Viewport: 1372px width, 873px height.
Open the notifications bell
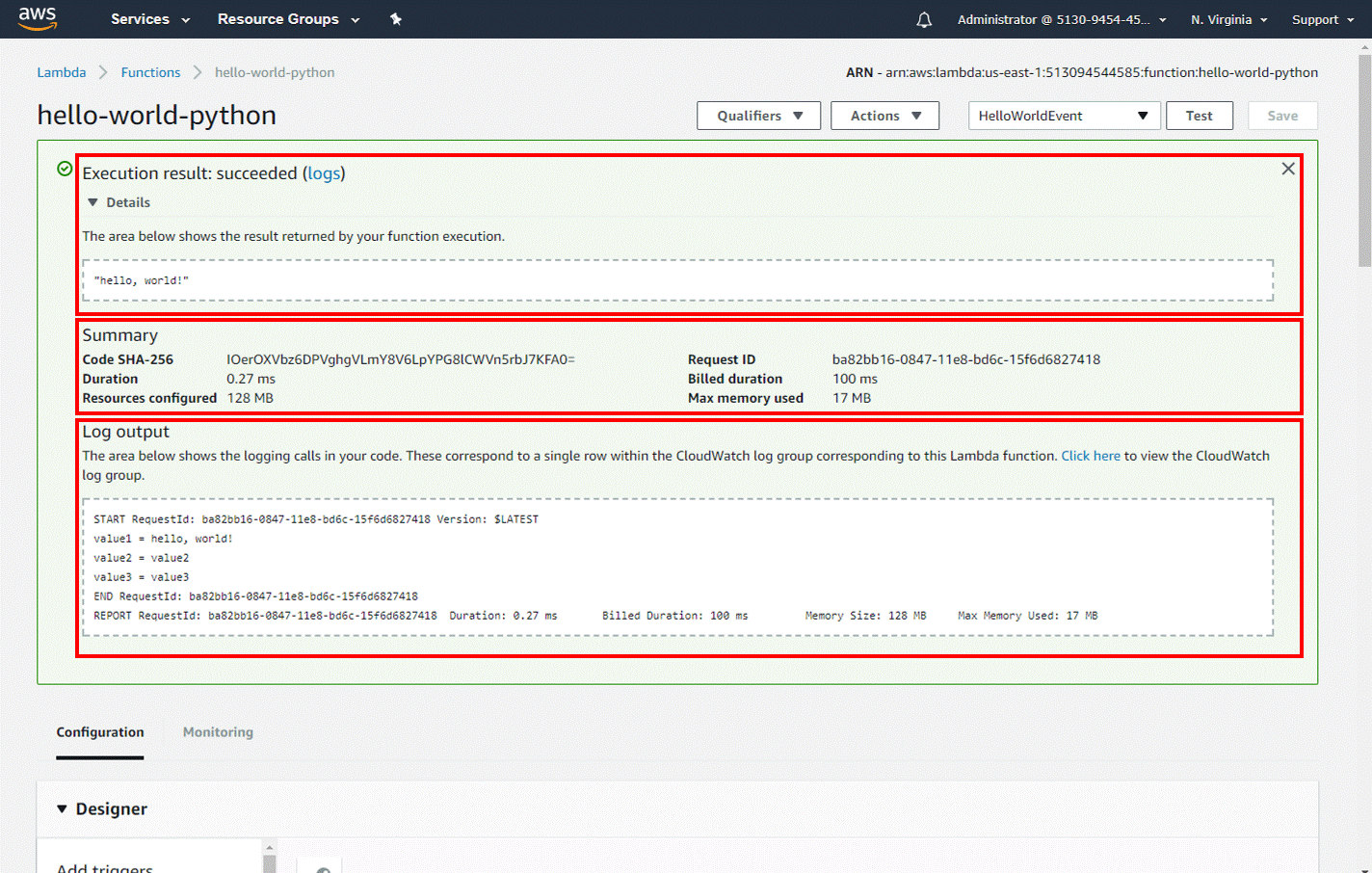point(924,19)
